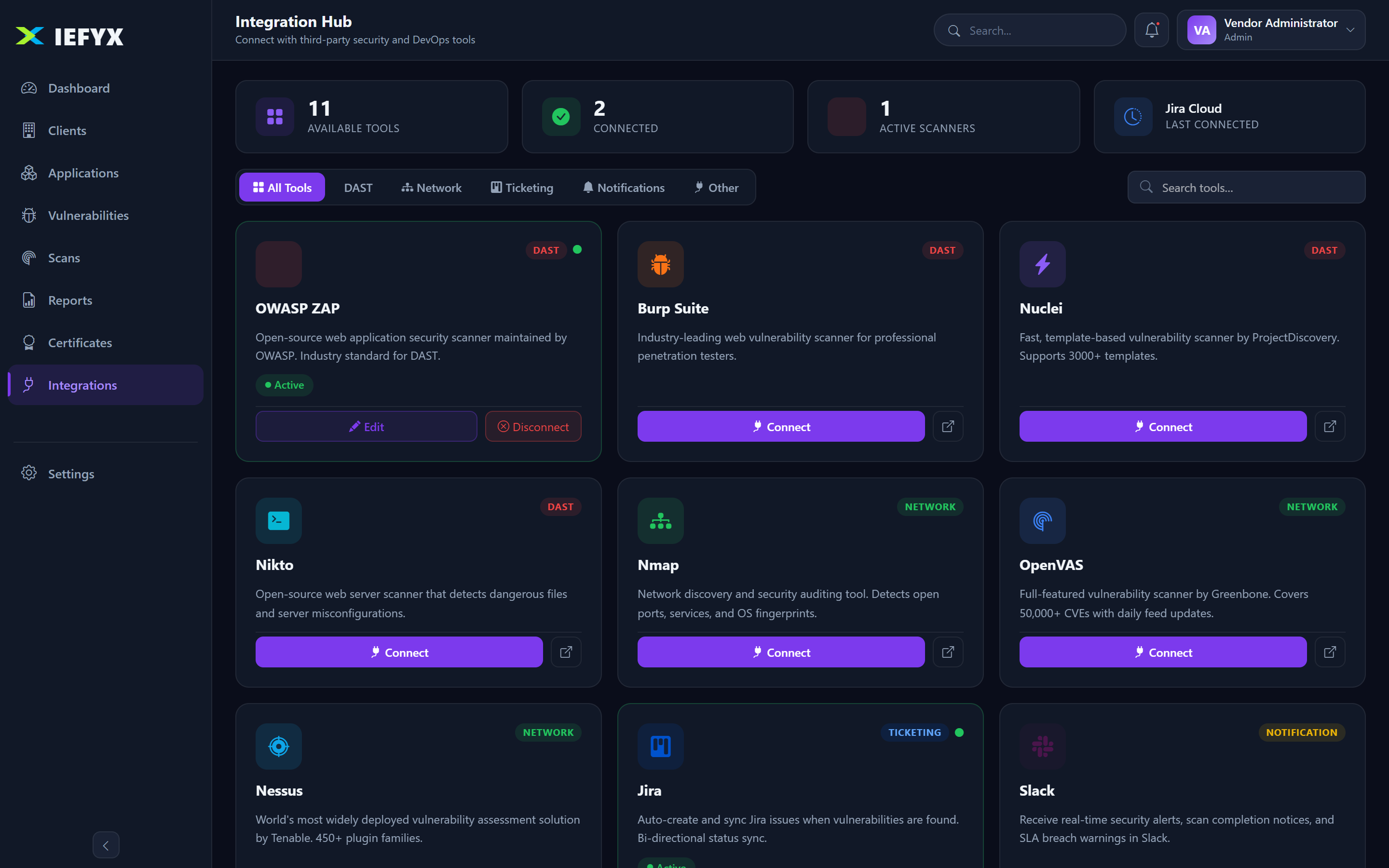Screen dimensions: 1389x868
Task: Click the Nmap network diagram icon
Action: pyautogui.click(x=661, y=521)
